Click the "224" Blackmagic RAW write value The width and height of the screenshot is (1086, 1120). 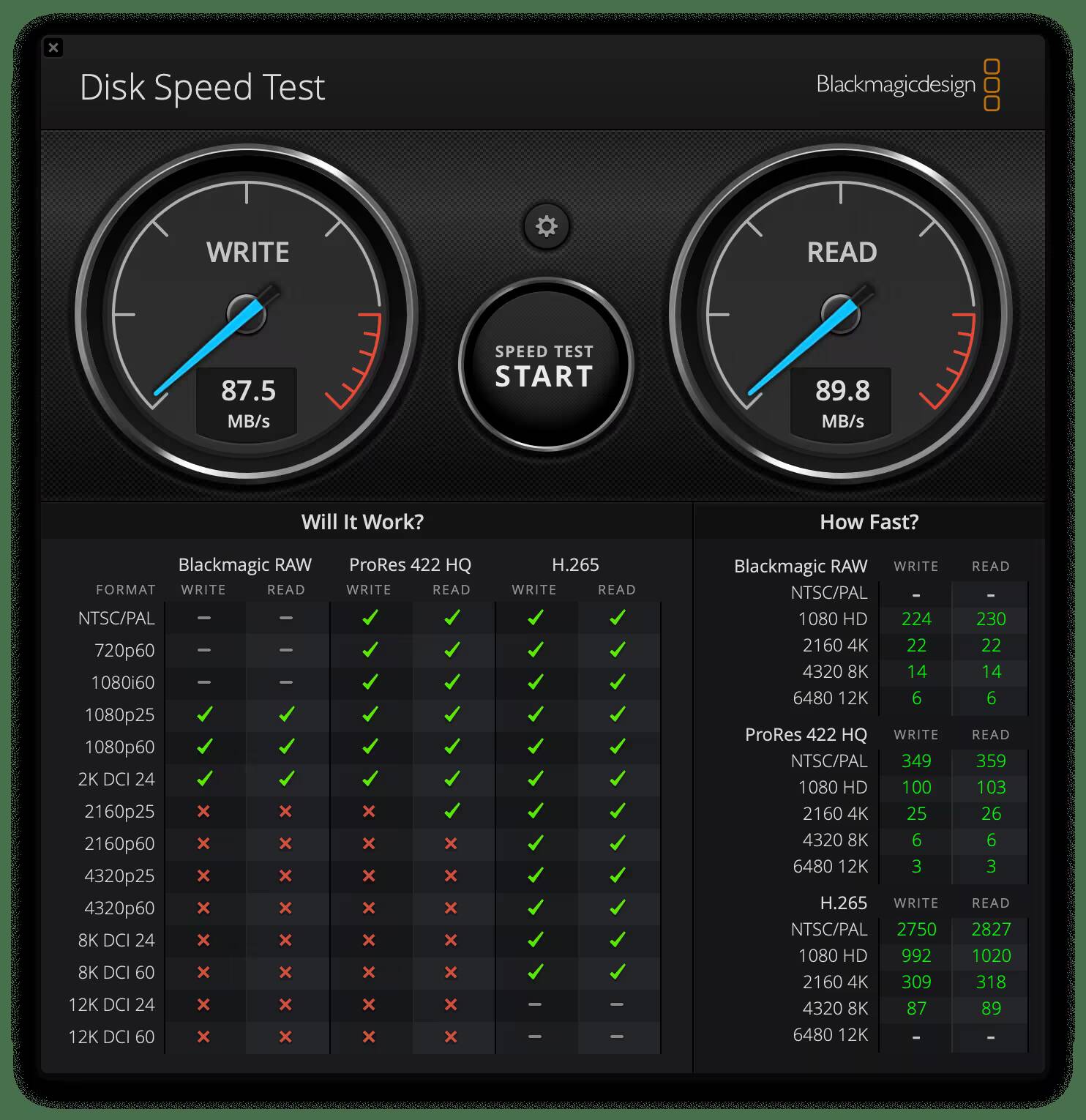[x=916, y=619]
